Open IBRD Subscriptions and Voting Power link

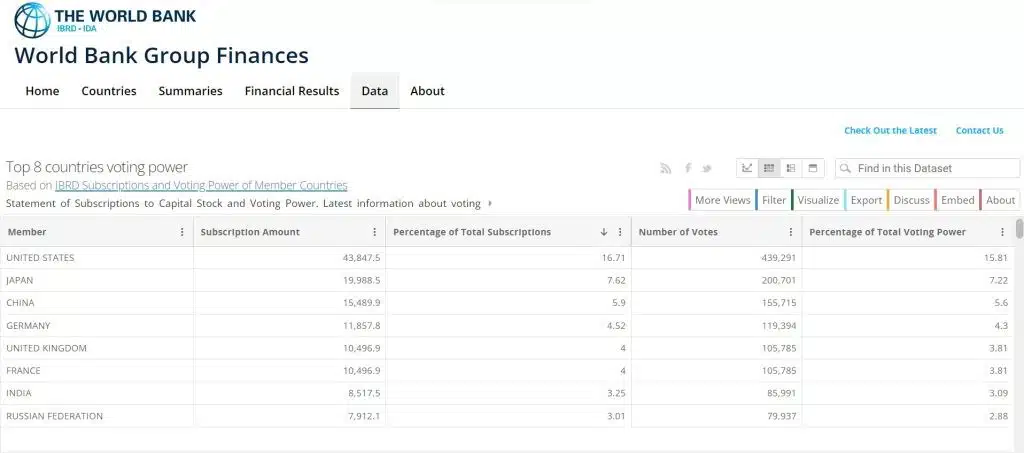[201, 185]
